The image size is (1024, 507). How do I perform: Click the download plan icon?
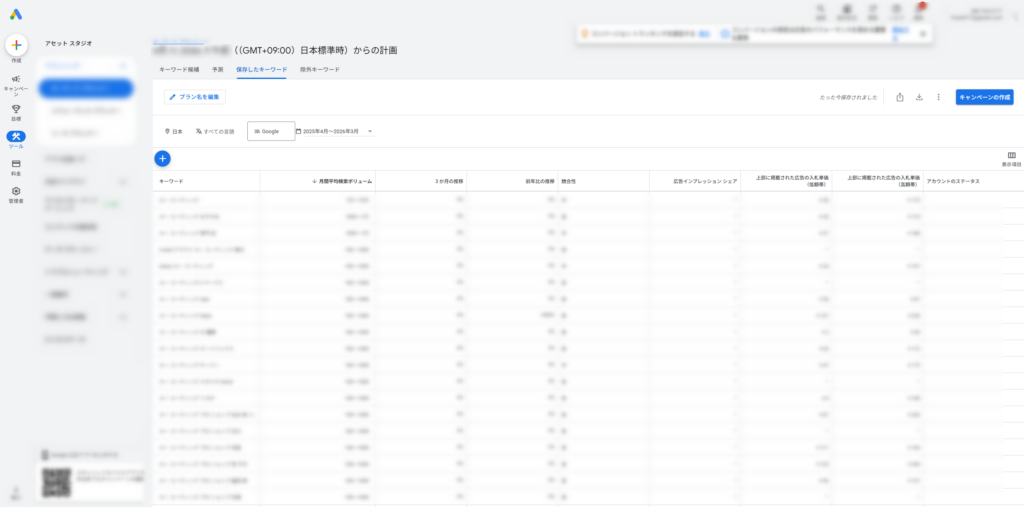(919, 97)
